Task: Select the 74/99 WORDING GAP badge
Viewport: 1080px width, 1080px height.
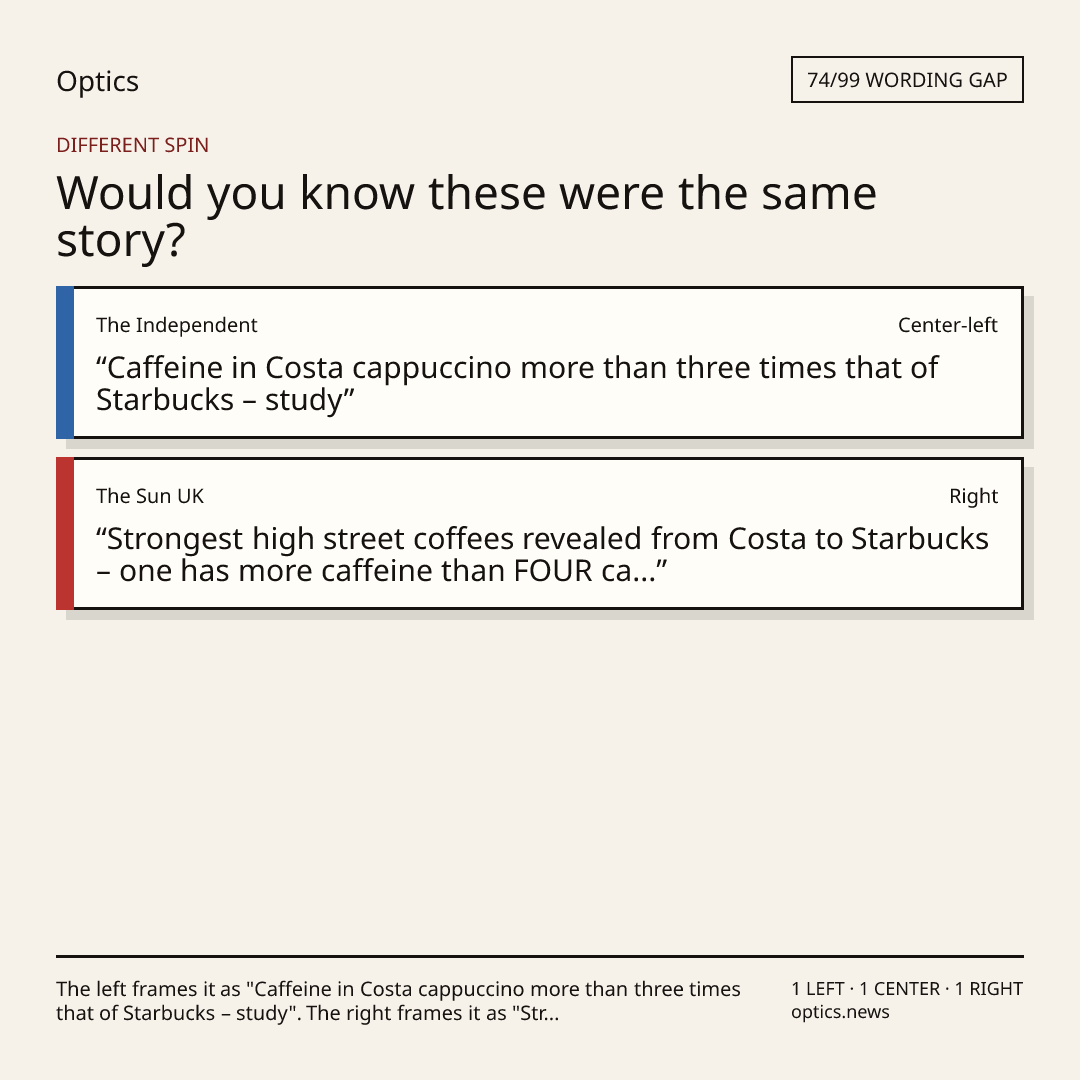Action: point(907,80)
